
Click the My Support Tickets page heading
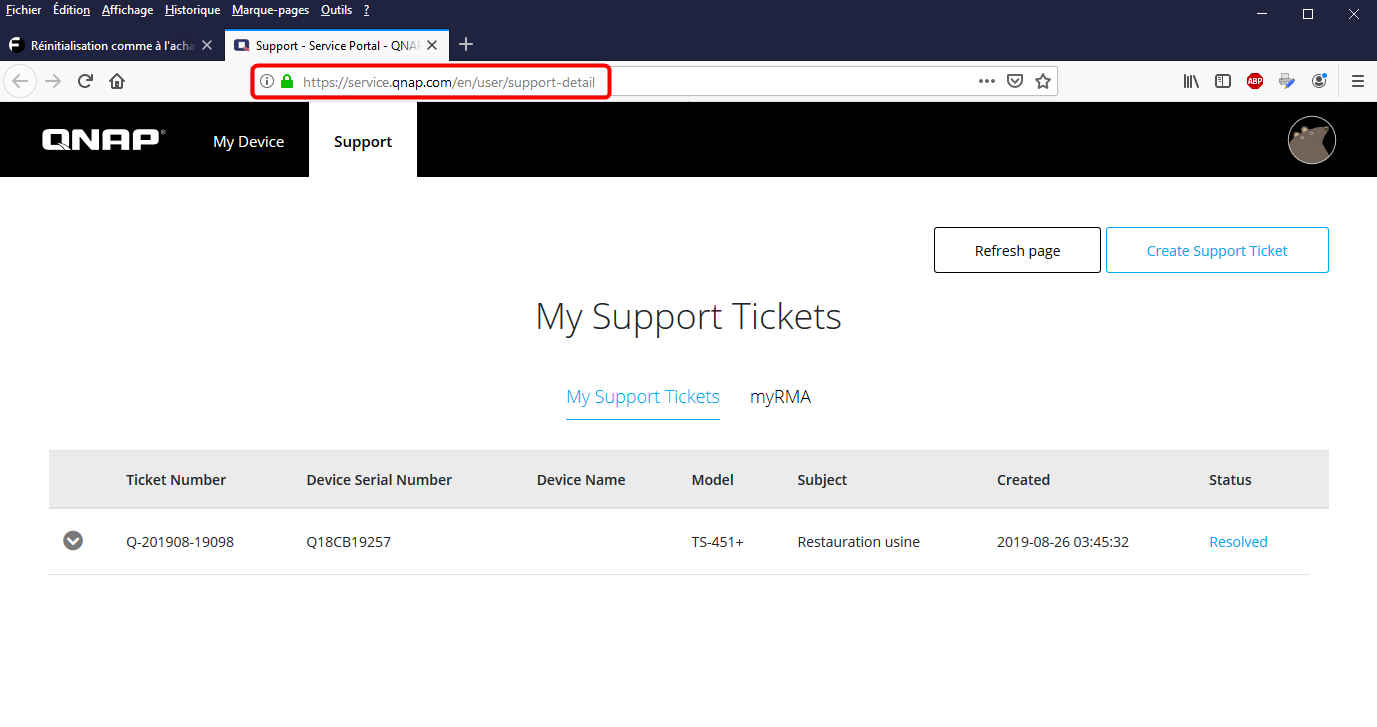(688, 316)
